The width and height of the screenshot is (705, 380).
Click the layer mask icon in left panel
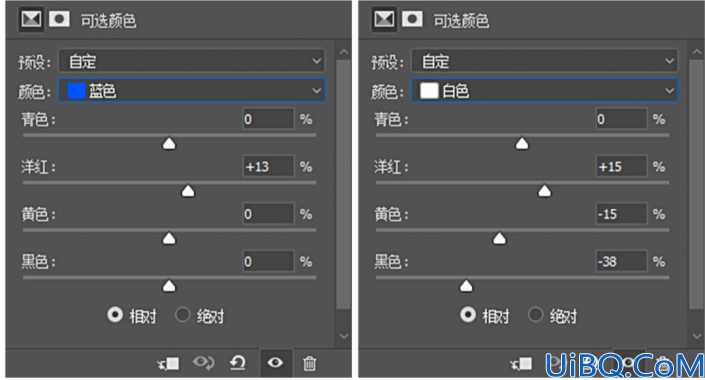pos(59,19)
